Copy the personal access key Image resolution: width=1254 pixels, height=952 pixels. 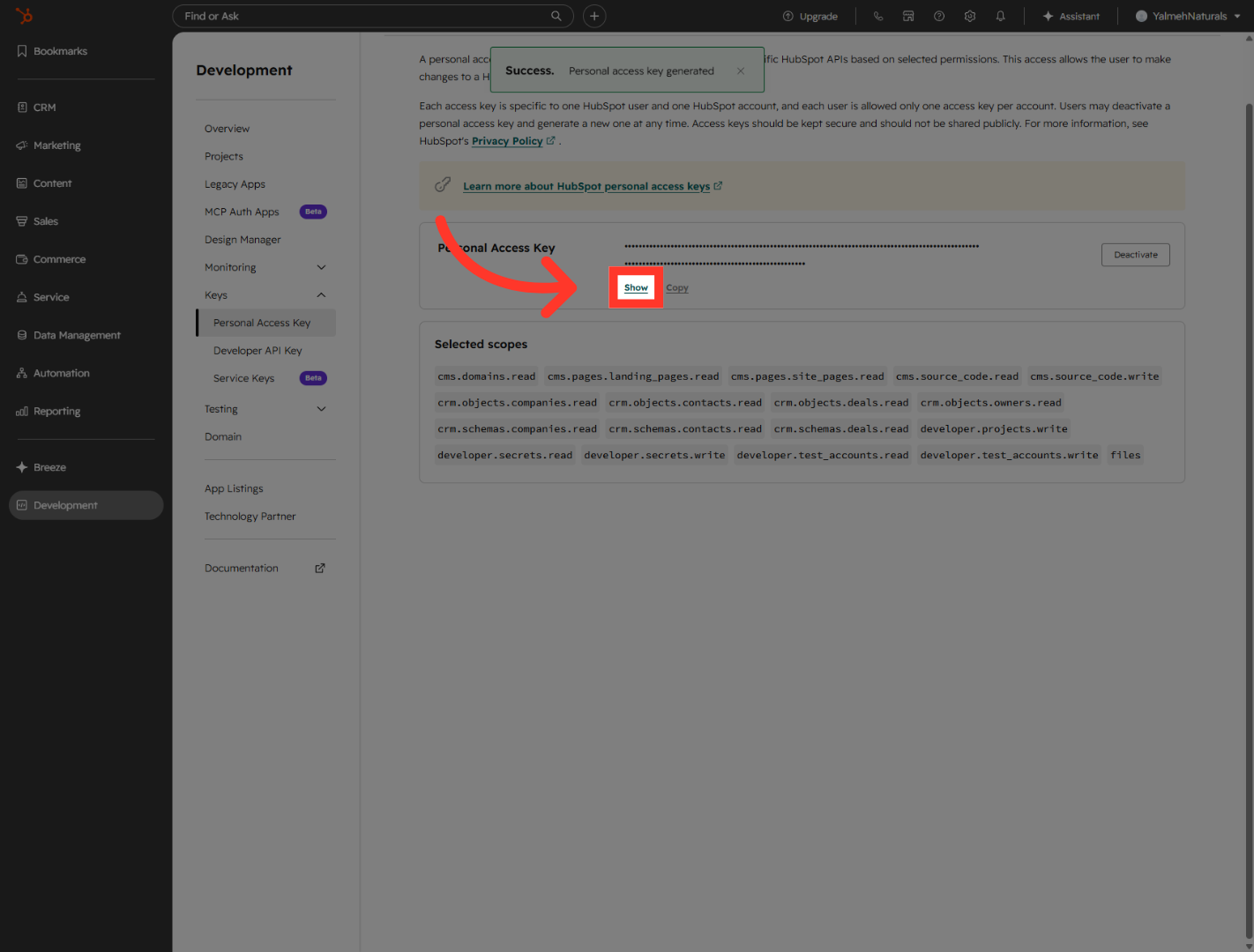[677, 287]
